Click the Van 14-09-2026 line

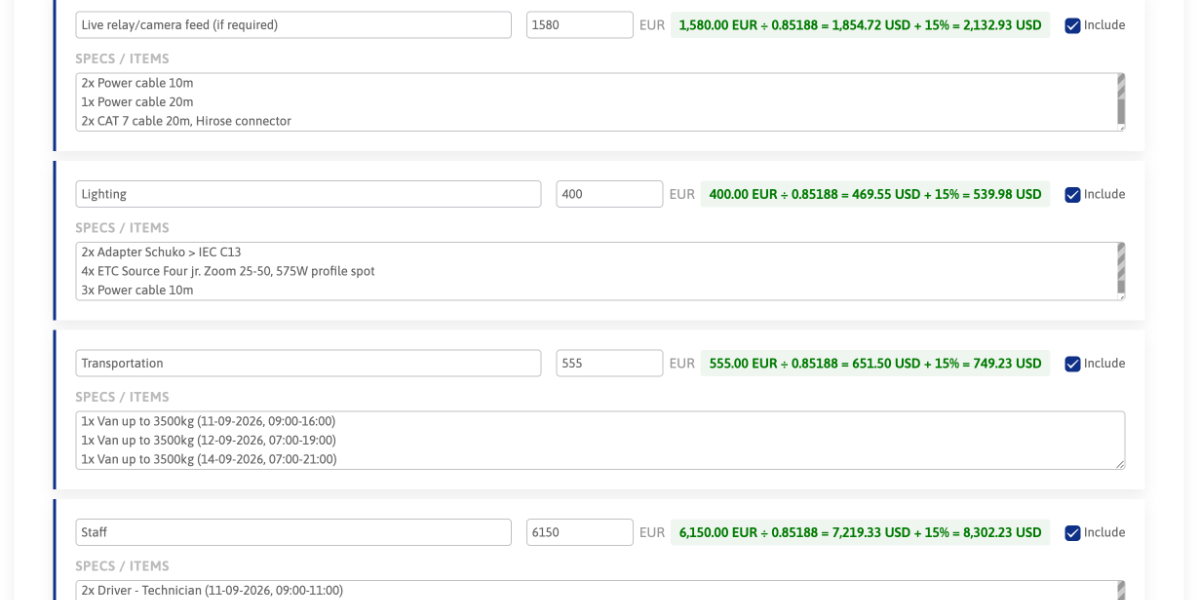[209, 459]
